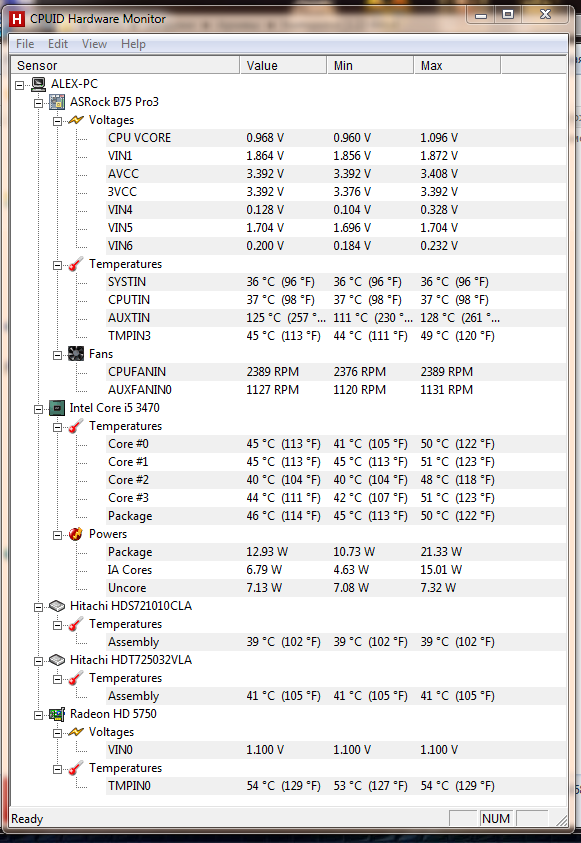Click the Hitachi HDS721010CLA drive icon
The width and height of the screenshot is (581, 843).
[x=57, y=606]
